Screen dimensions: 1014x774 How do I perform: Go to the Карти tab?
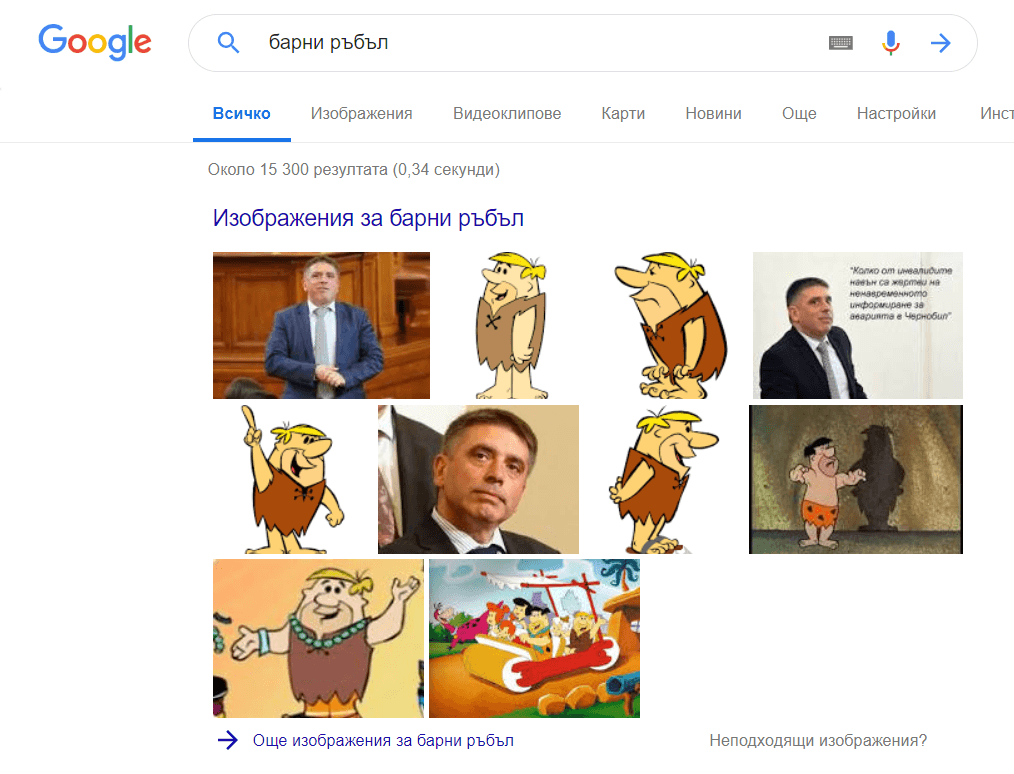(x=623, y=113)
